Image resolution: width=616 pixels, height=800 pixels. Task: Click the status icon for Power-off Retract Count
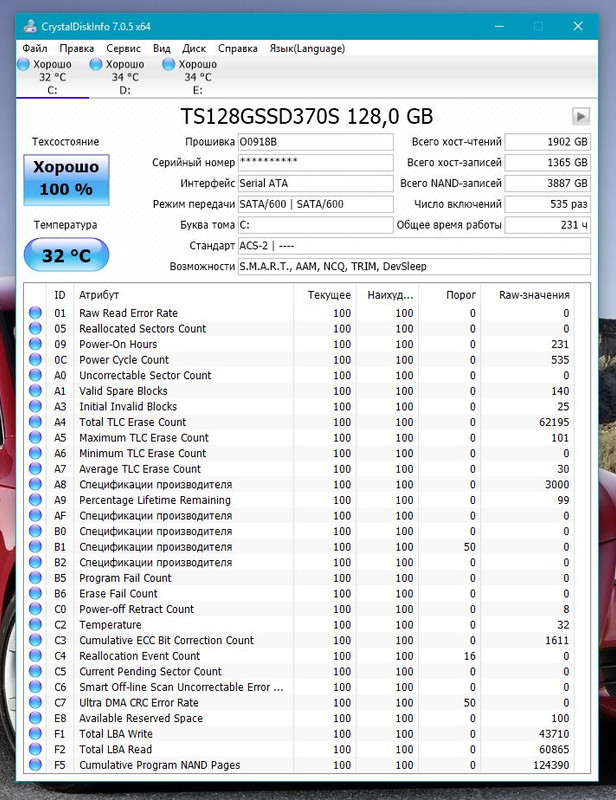tap(35, 609)
